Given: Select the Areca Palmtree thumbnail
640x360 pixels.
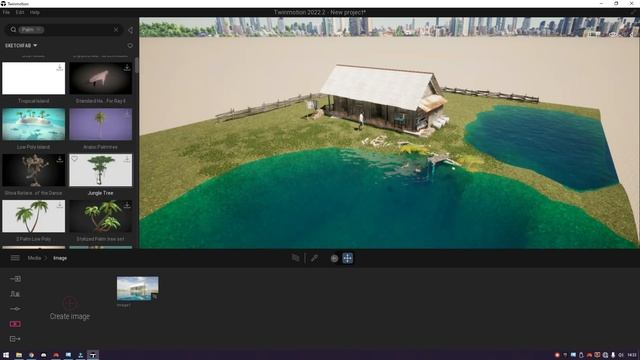Looking at the screenshot, I should 100,124.
